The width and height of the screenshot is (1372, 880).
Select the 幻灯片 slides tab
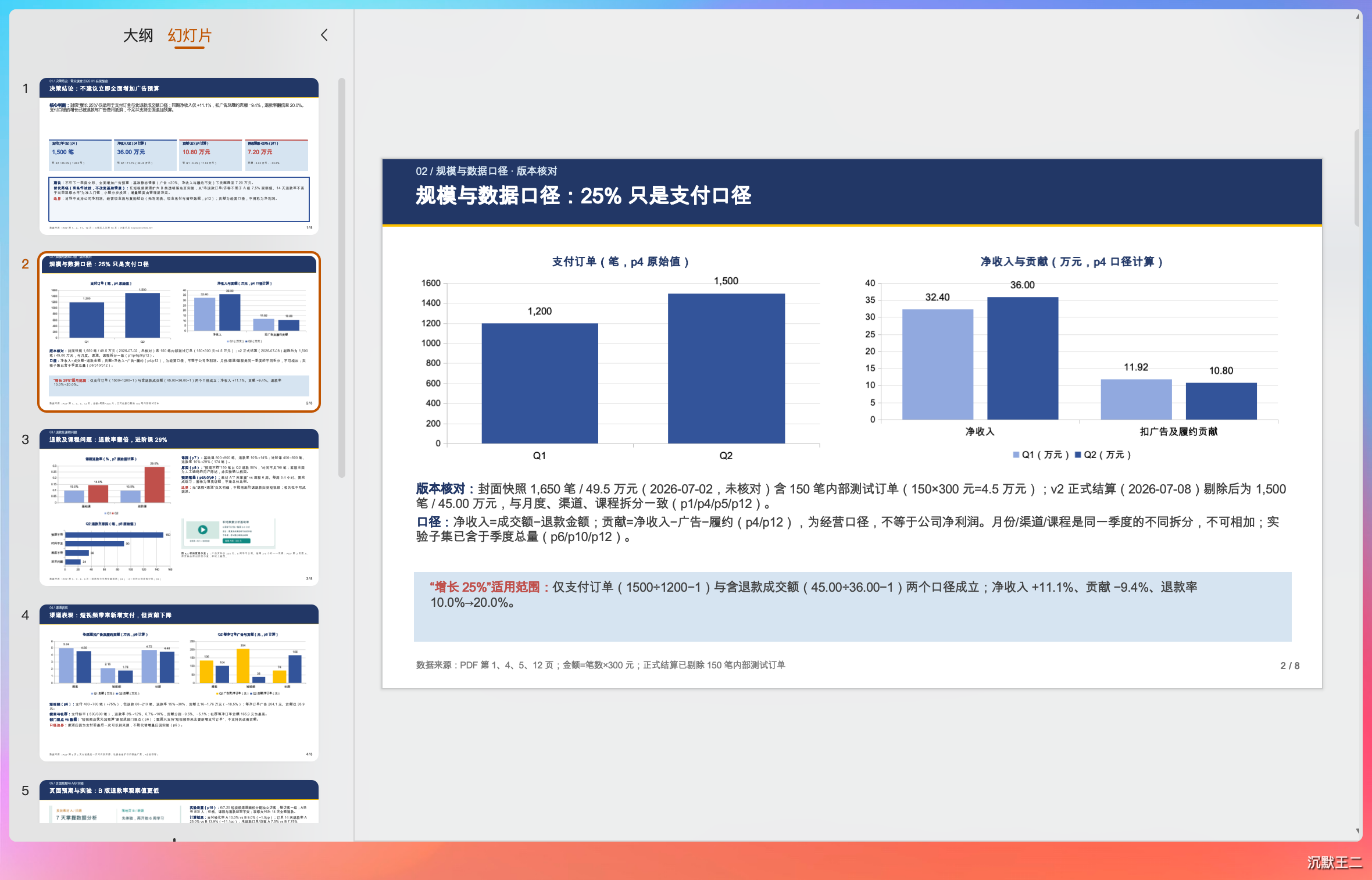190,36
